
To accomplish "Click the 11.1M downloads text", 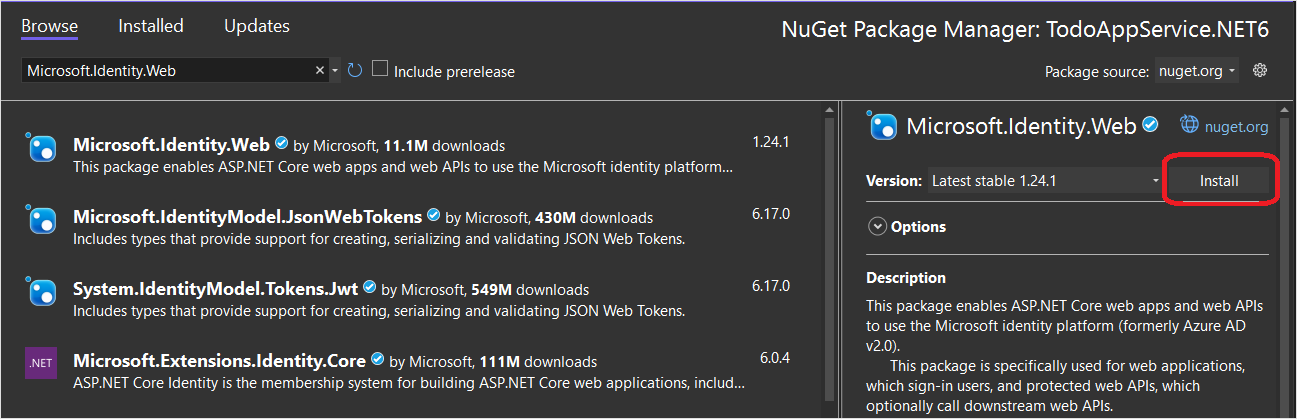I will point(444,146).
